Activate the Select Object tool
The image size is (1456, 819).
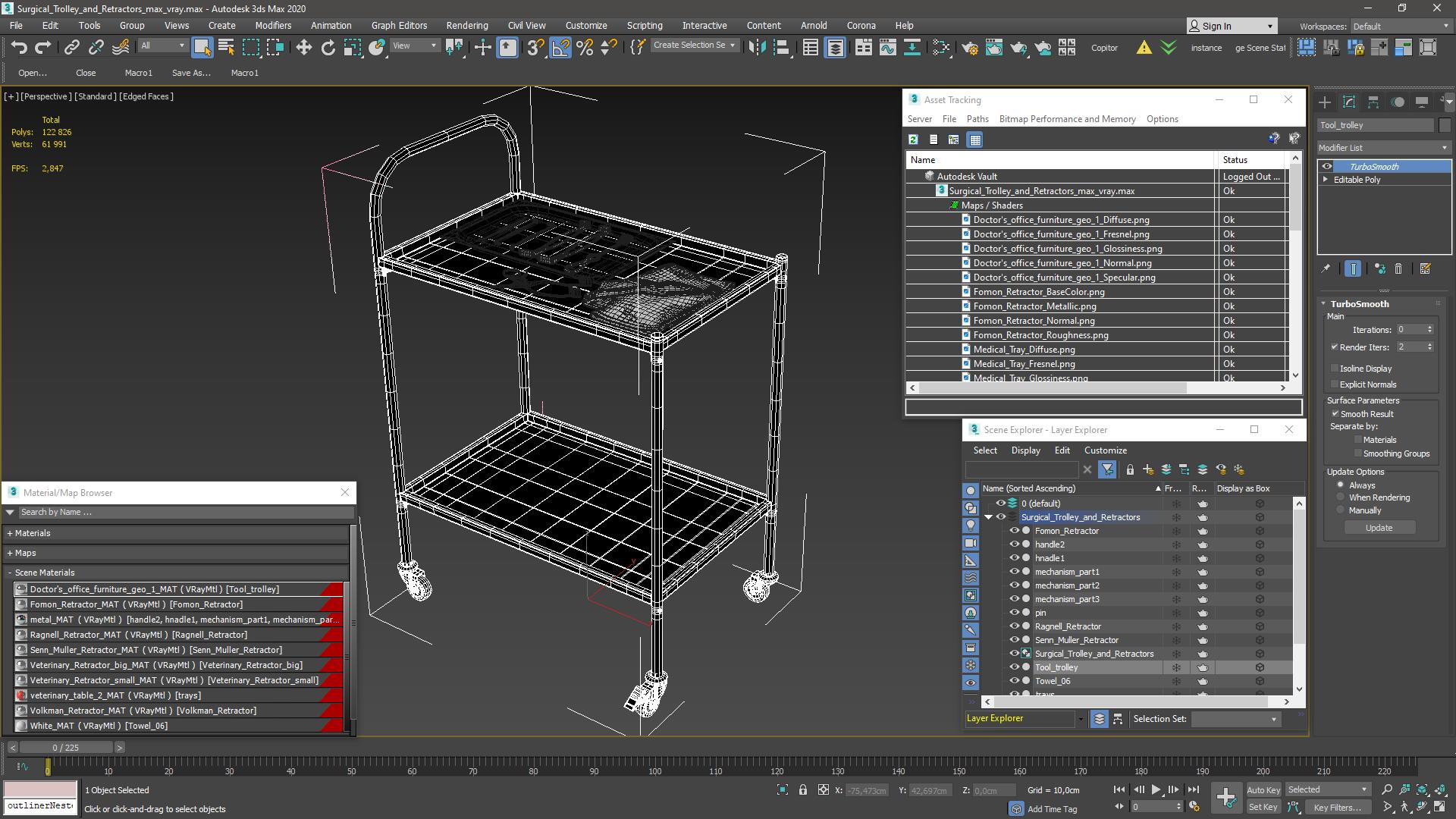point(202,47)
